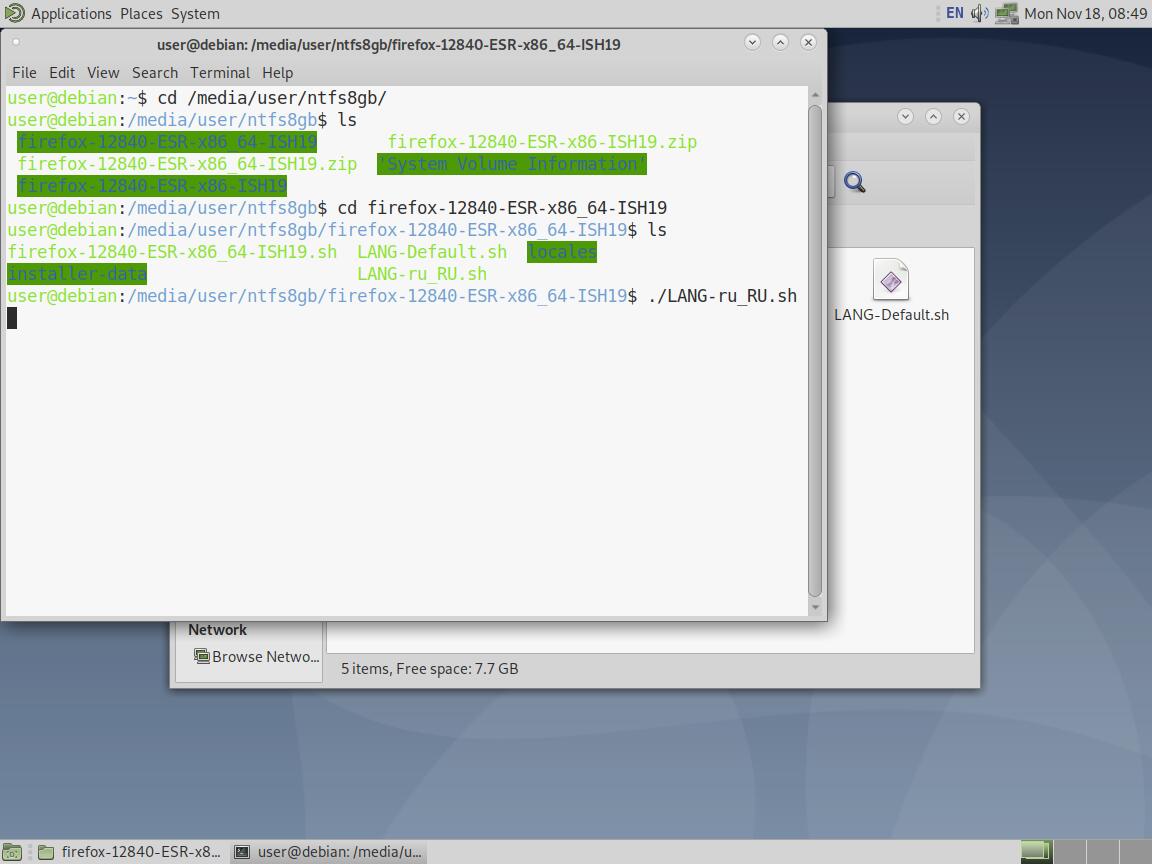The width and height of the screenshot is (1152, 864).
Task: Maximize the terminal window
Action: pos(780,42)
